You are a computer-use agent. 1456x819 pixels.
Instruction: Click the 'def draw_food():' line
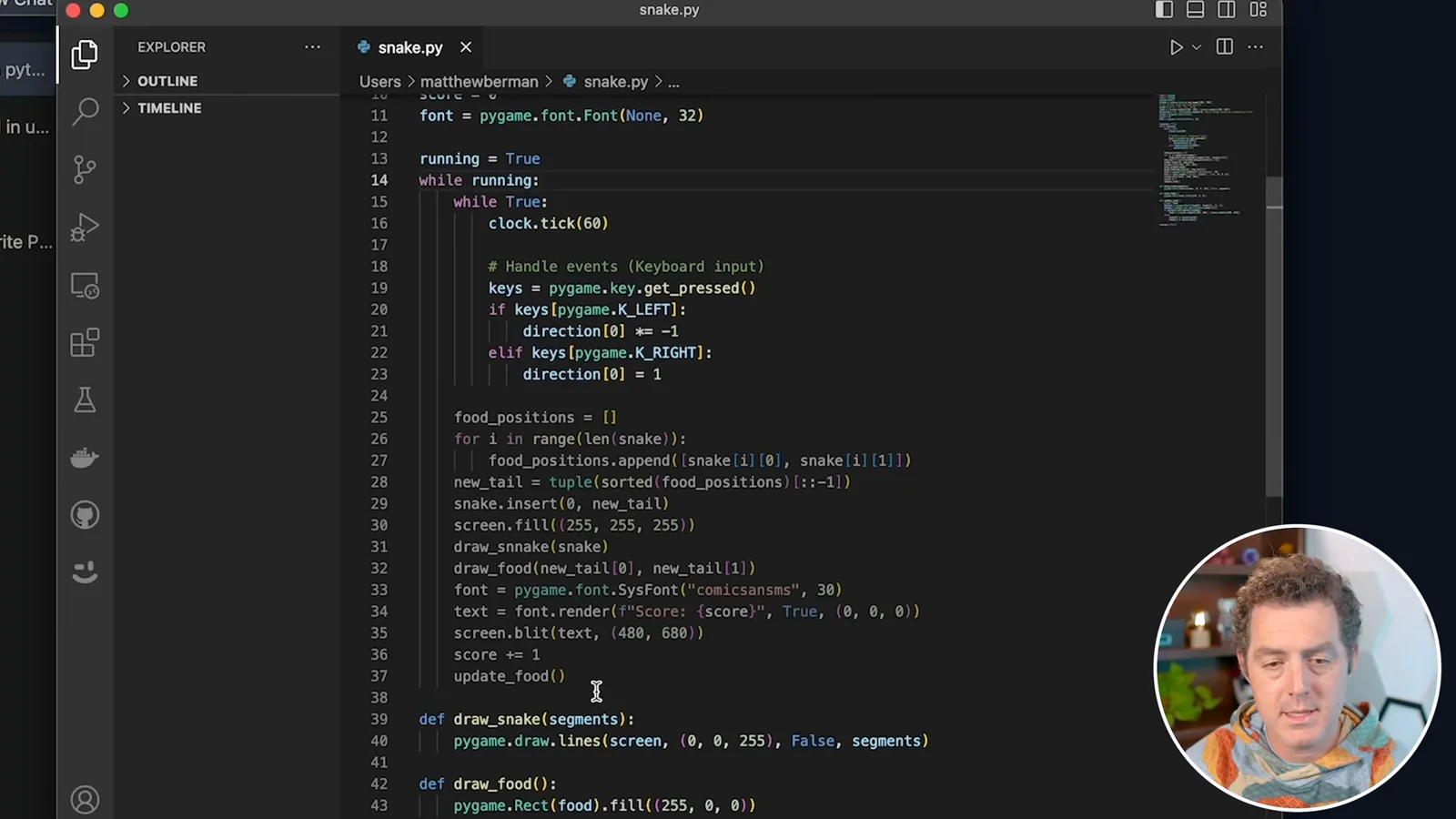click(x=488, y=784)
